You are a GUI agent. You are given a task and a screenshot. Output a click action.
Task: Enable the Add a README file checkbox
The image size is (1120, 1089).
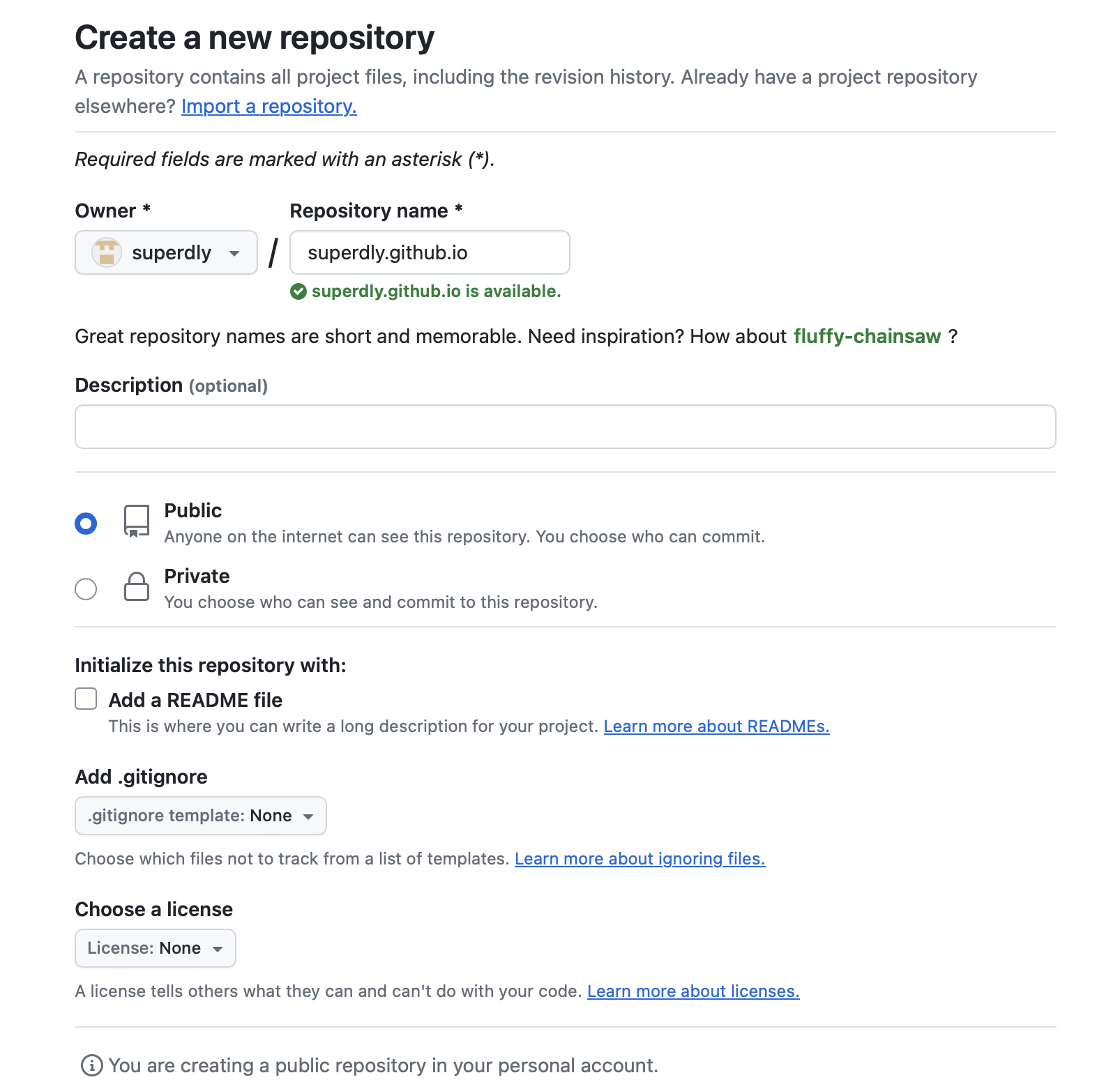click(x=86, y=699)
